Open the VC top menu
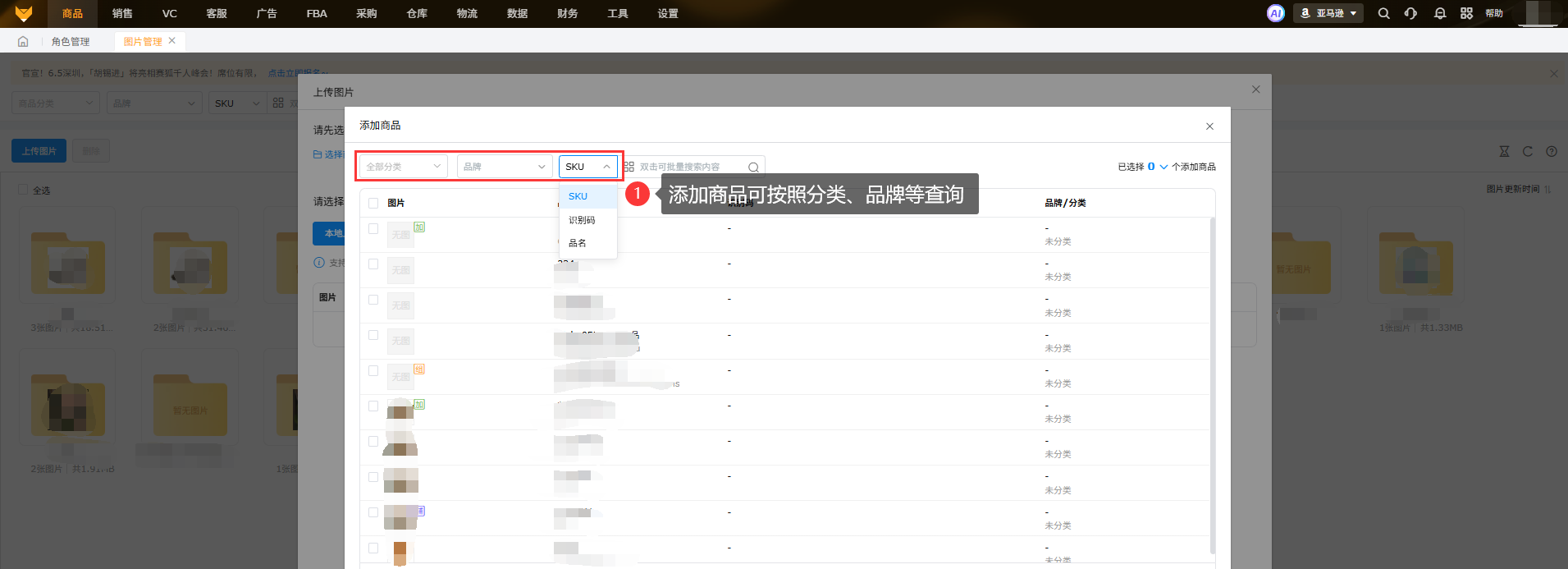Screen dimensions: 1568x569 170,13
